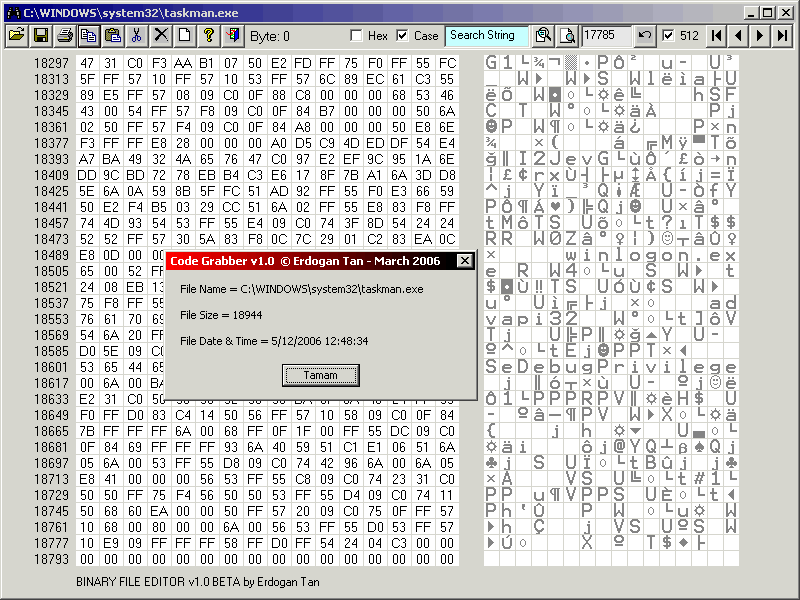Create a new blank file via page icon
This screenshot has width=800, height=600.
pyautogui.click(x=185, y=35)
